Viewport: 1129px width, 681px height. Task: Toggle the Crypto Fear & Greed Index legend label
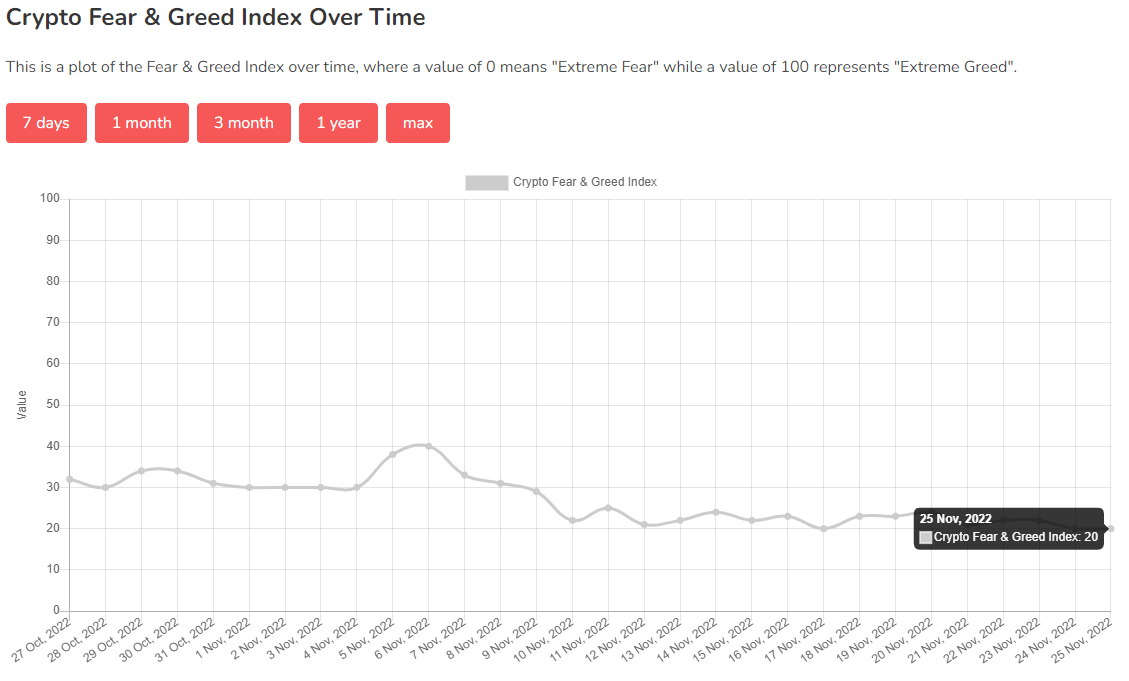(x=584, y=182)
